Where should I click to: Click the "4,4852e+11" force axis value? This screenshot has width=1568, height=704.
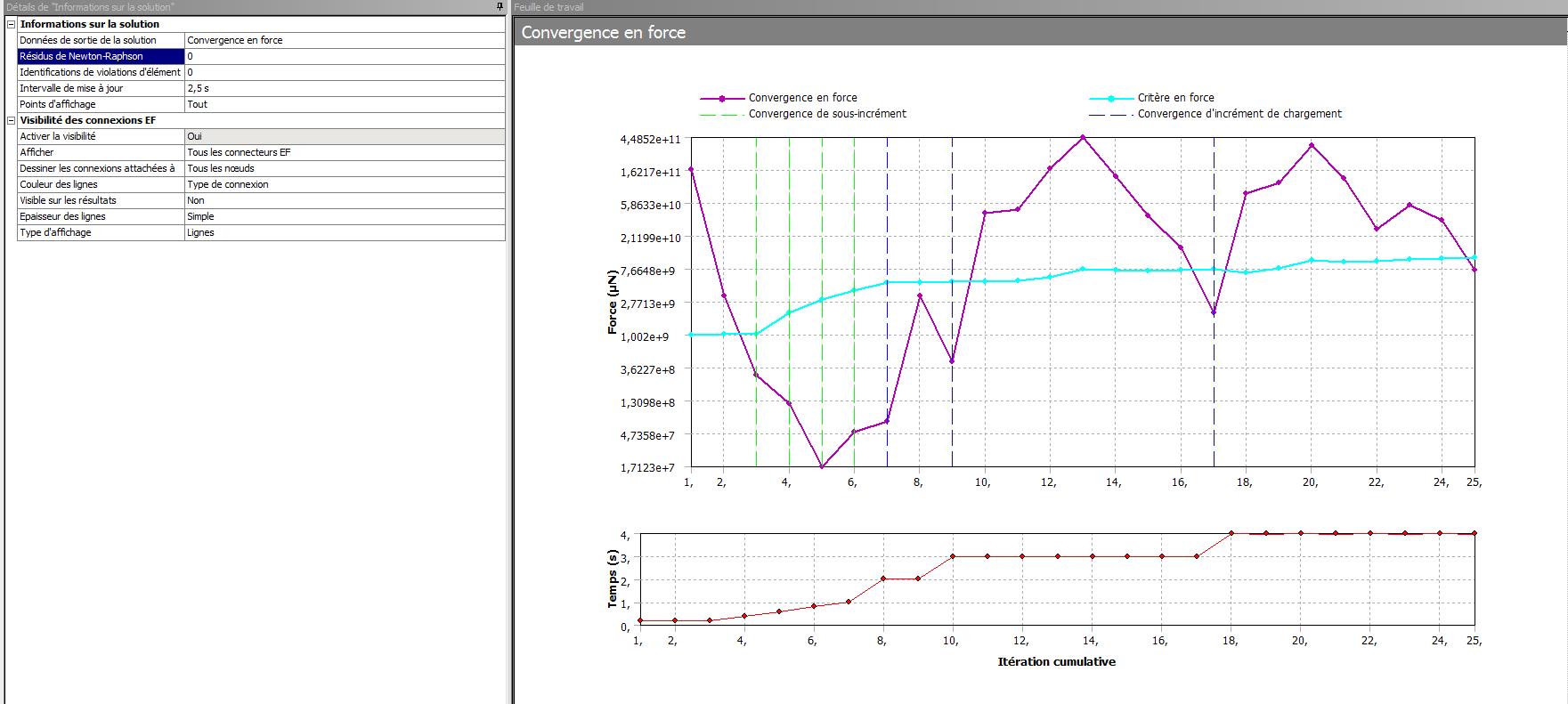point(653,140)
